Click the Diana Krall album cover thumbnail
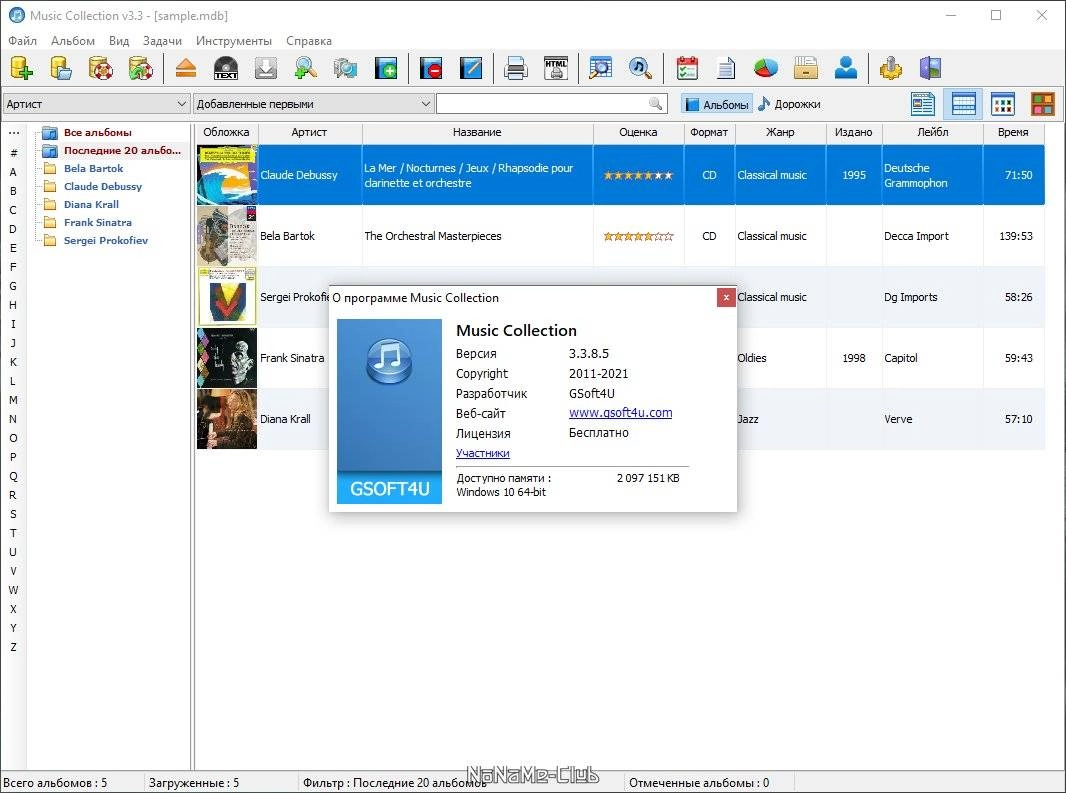This screenshot has height=793, width=1066. pyautogui.click(x=227, y=419)
